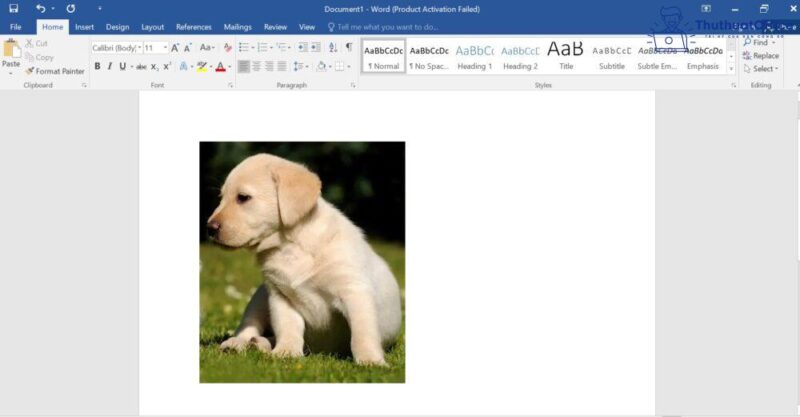Image resolution: width=800 pixels, height=417 pixels.
Task: Toggle Italic formatting
Action: (x=110, y=66)
